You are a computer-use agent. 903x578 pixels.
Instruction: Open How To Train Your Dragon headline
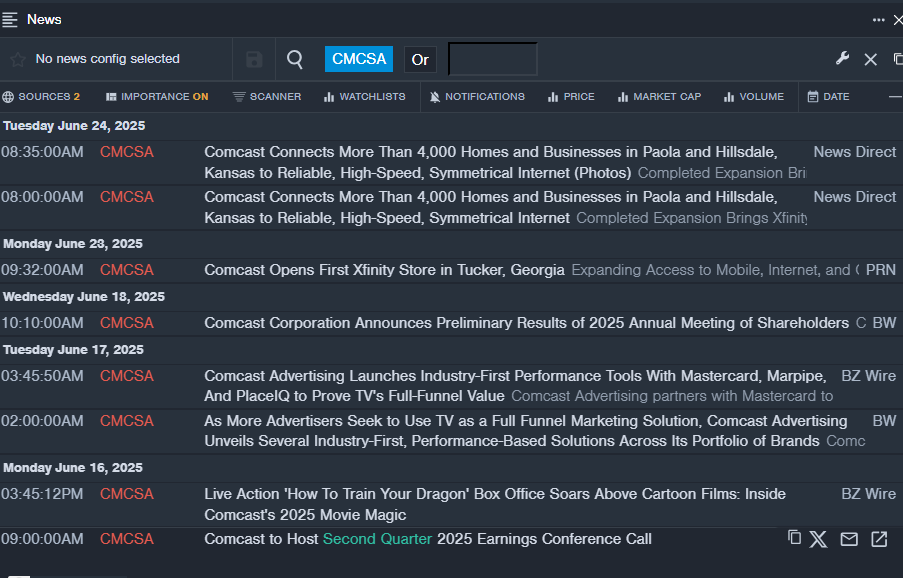pos(495,504)
